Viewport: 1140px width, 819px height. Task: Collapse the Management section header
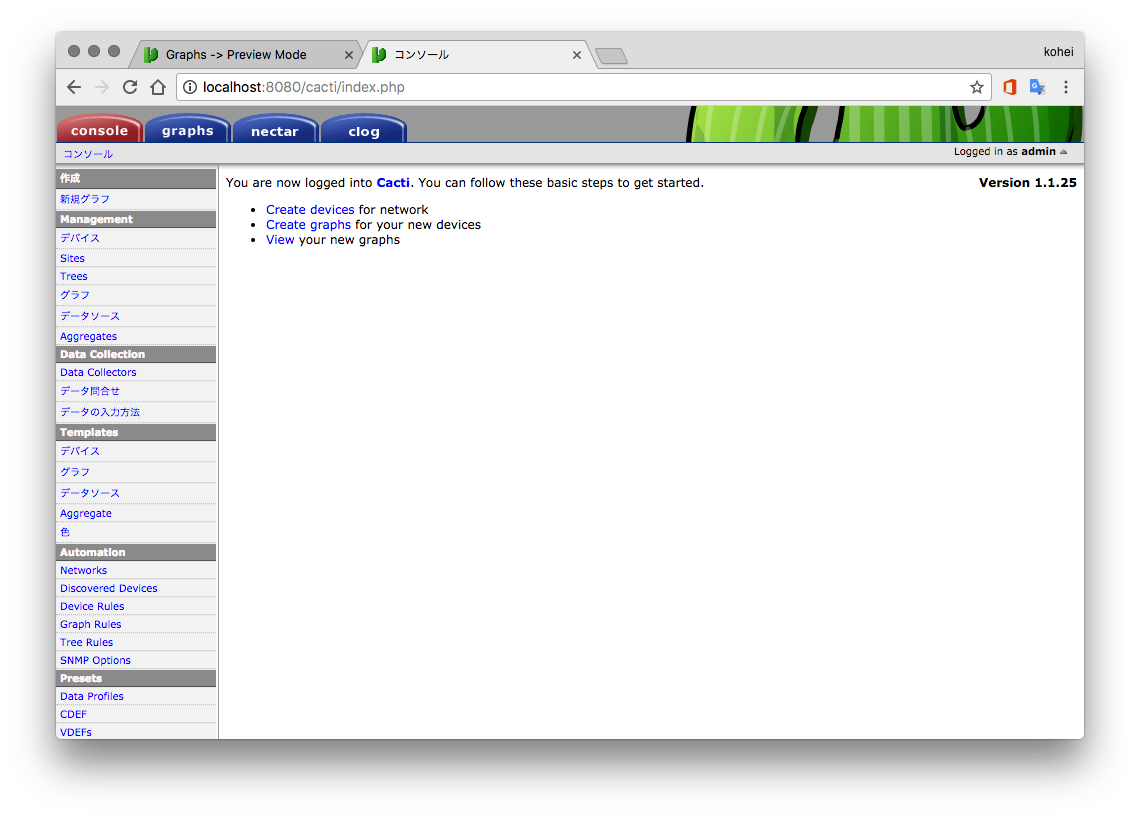coord(136,219)
